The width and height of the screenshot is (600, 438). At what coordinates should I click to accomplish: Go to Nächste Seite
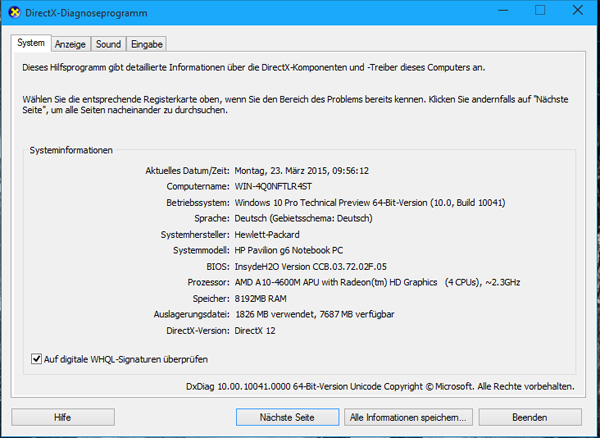(x=287, y=417)
